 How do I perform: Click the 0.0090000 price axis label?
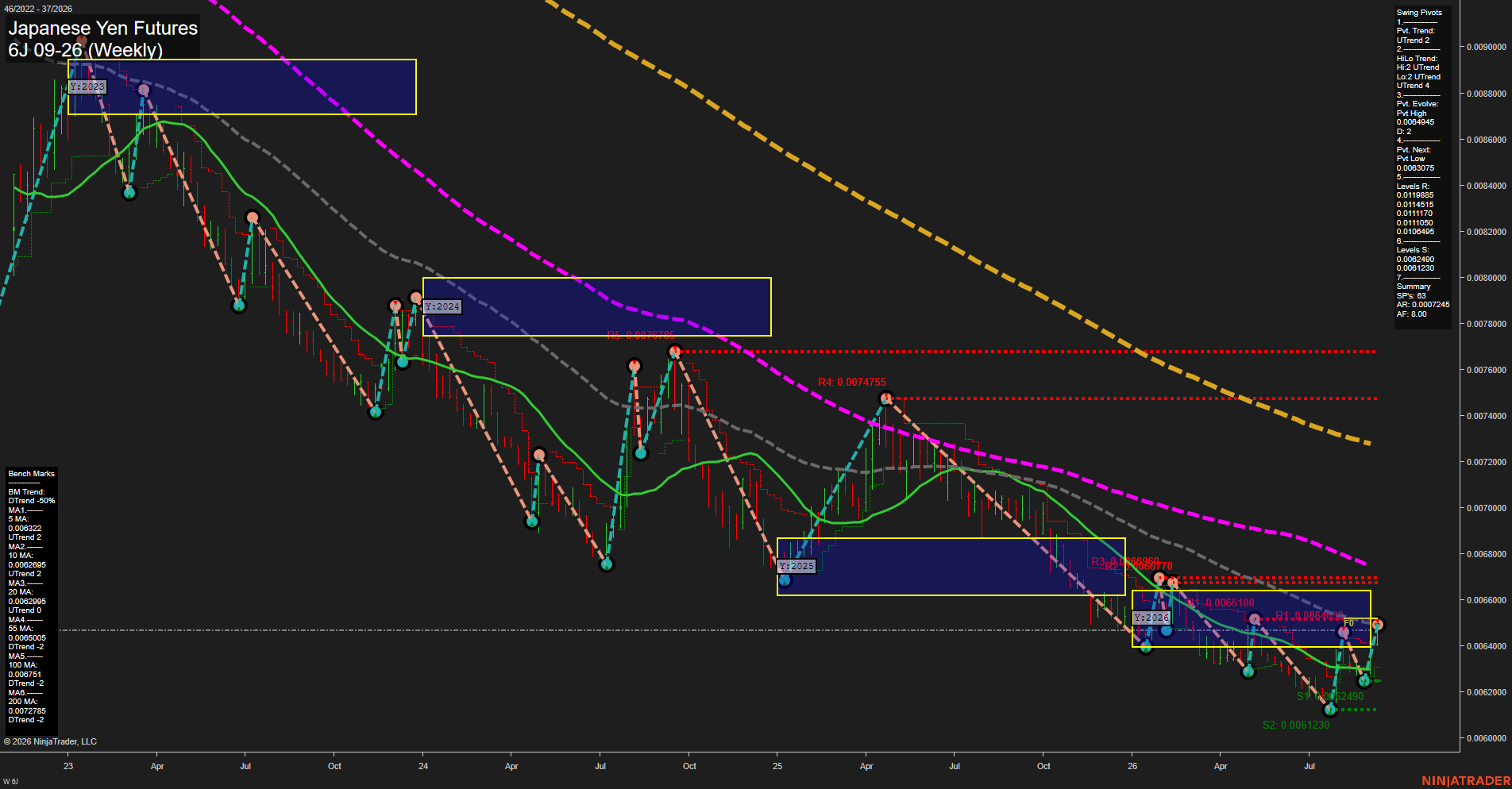click(1486, 48)
